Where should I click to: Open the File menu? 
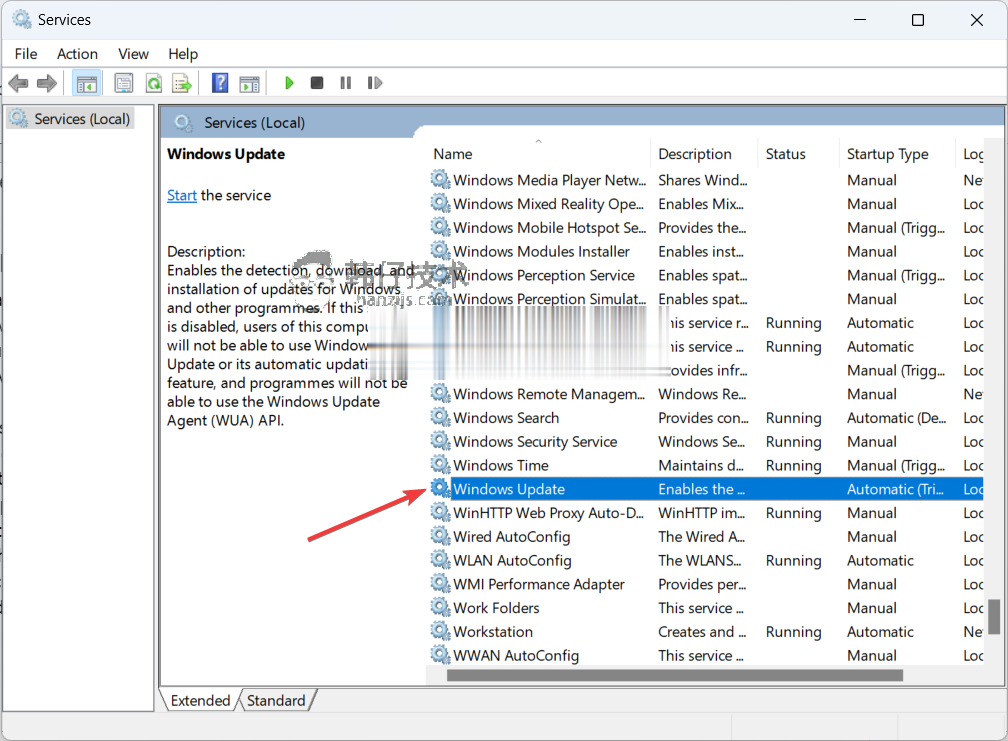click(26, 54)
